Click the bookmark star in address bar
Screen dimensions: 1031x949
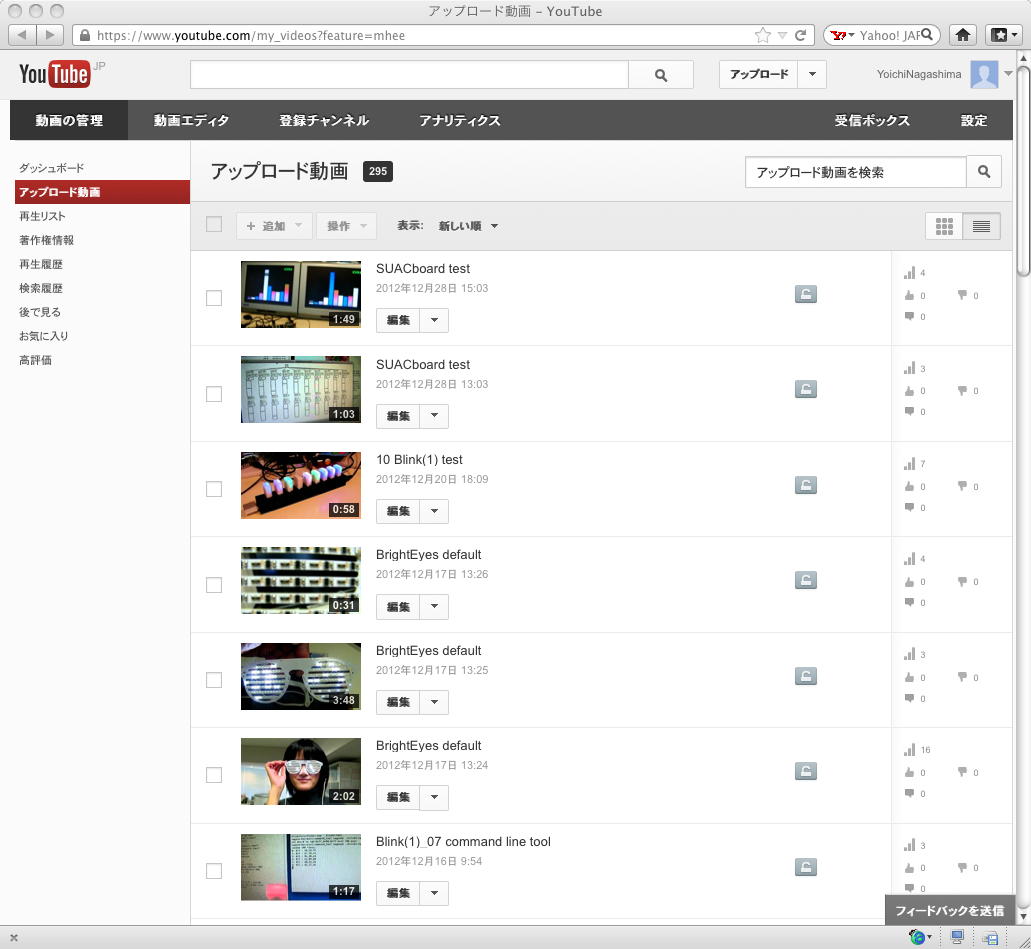(763, 36)
